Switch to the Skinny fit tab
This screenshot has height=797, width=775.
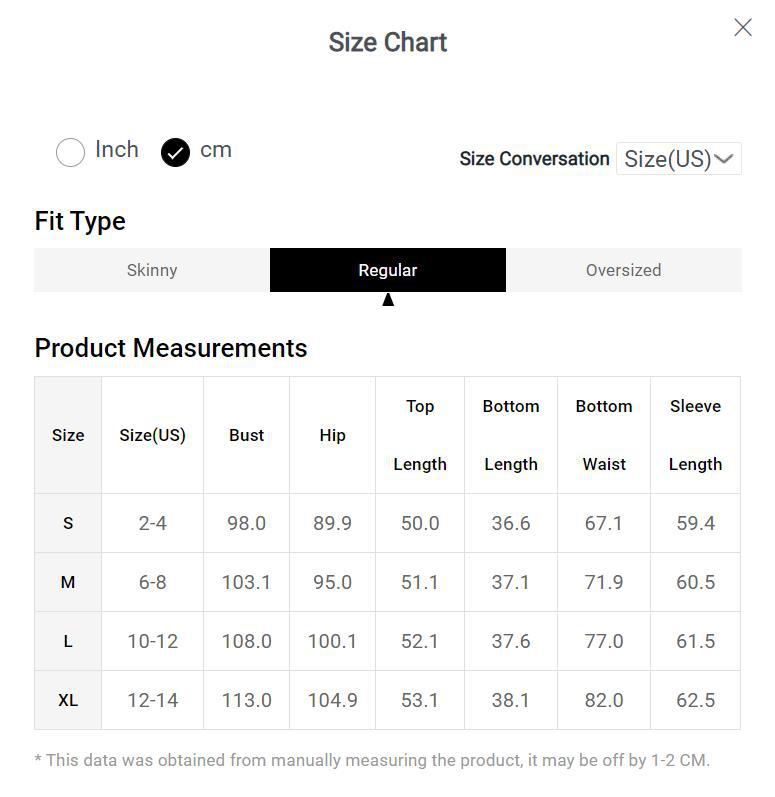pos(152,270)
